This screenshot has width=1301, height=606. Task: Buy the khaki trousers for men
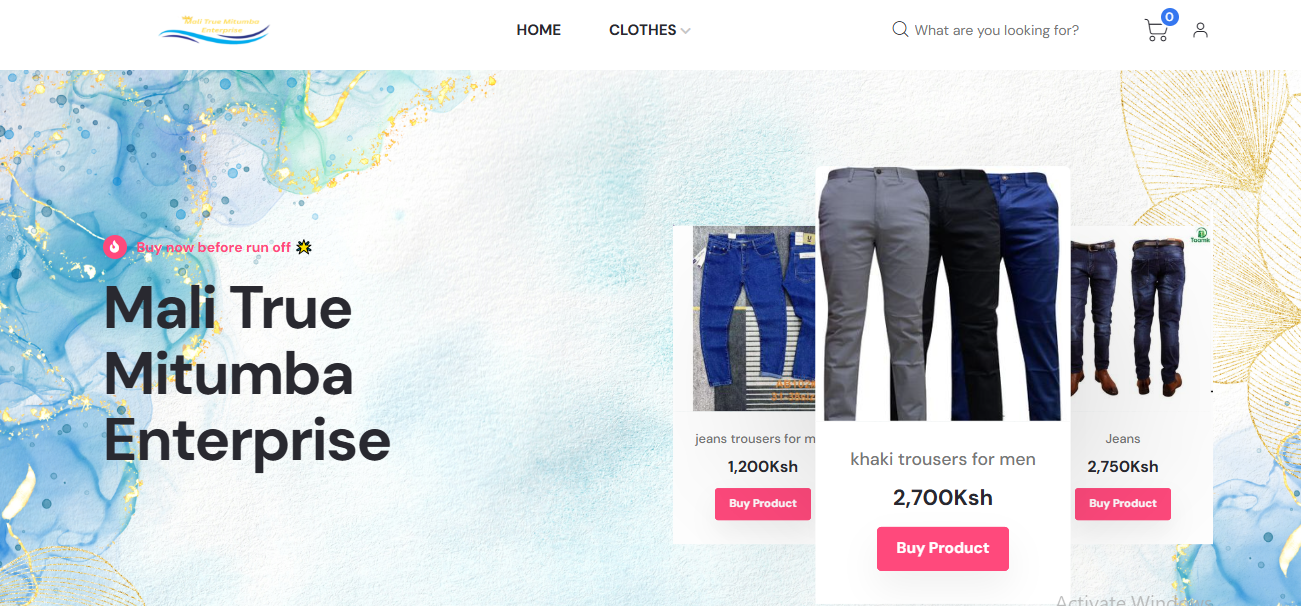pyautogui.click(x=943, y=548)
